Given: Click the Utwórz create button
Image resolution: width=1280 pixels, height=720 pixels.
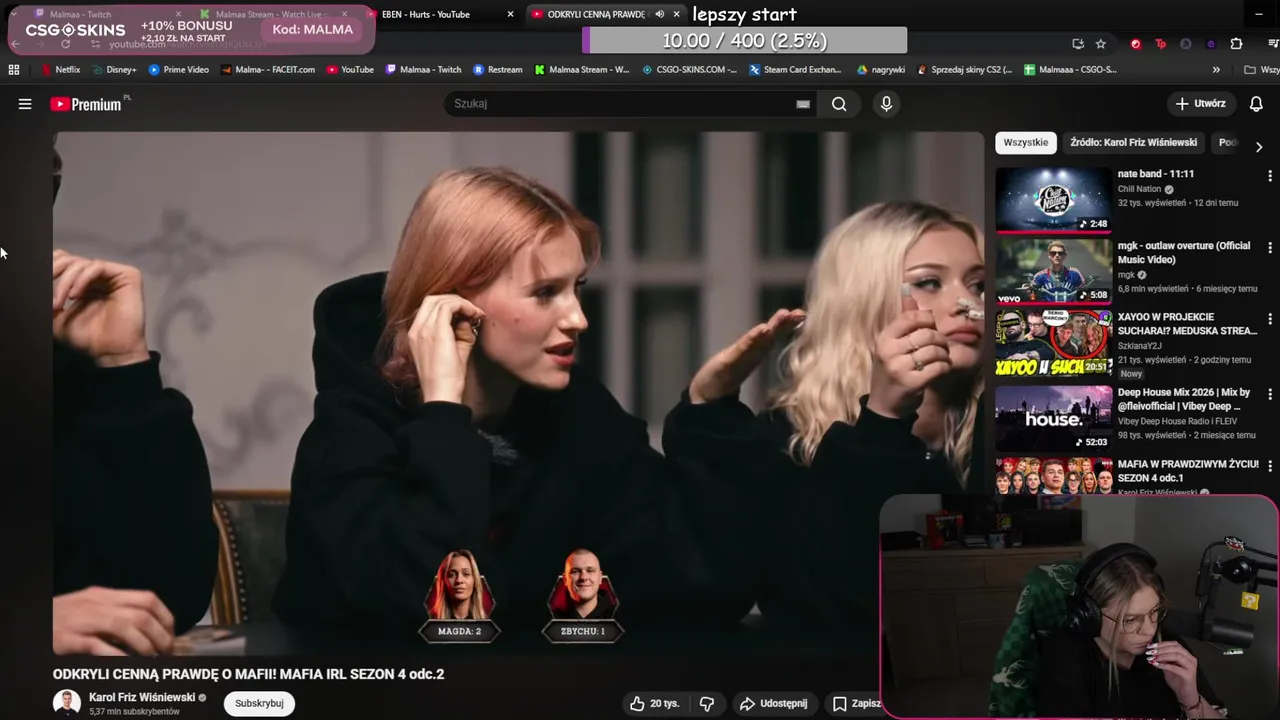Looking at the screenshot, I should pyautogui.click(x=1200, y=104).
